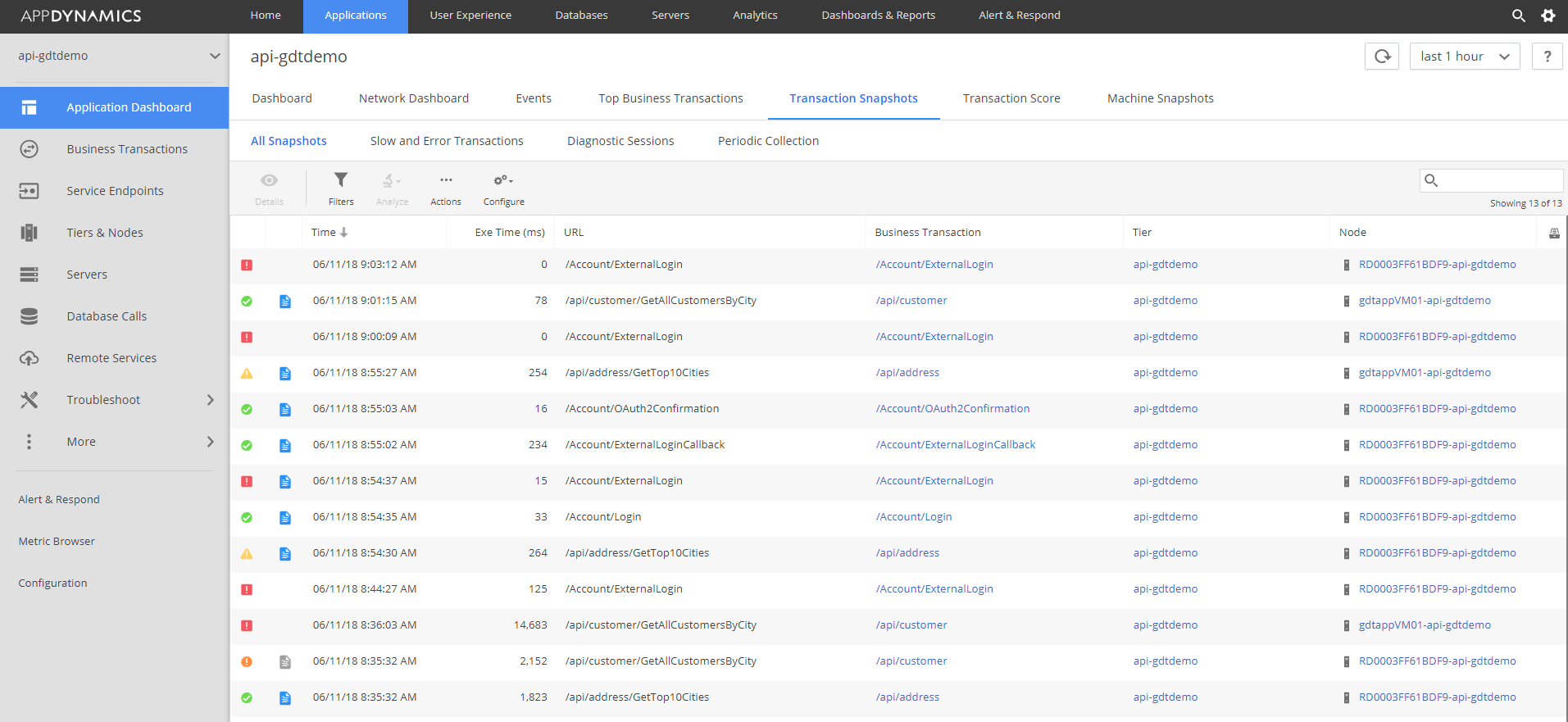Click into the snapshots search field
The height and width of the screenshot is (722, 1568).
(1492, 180)
